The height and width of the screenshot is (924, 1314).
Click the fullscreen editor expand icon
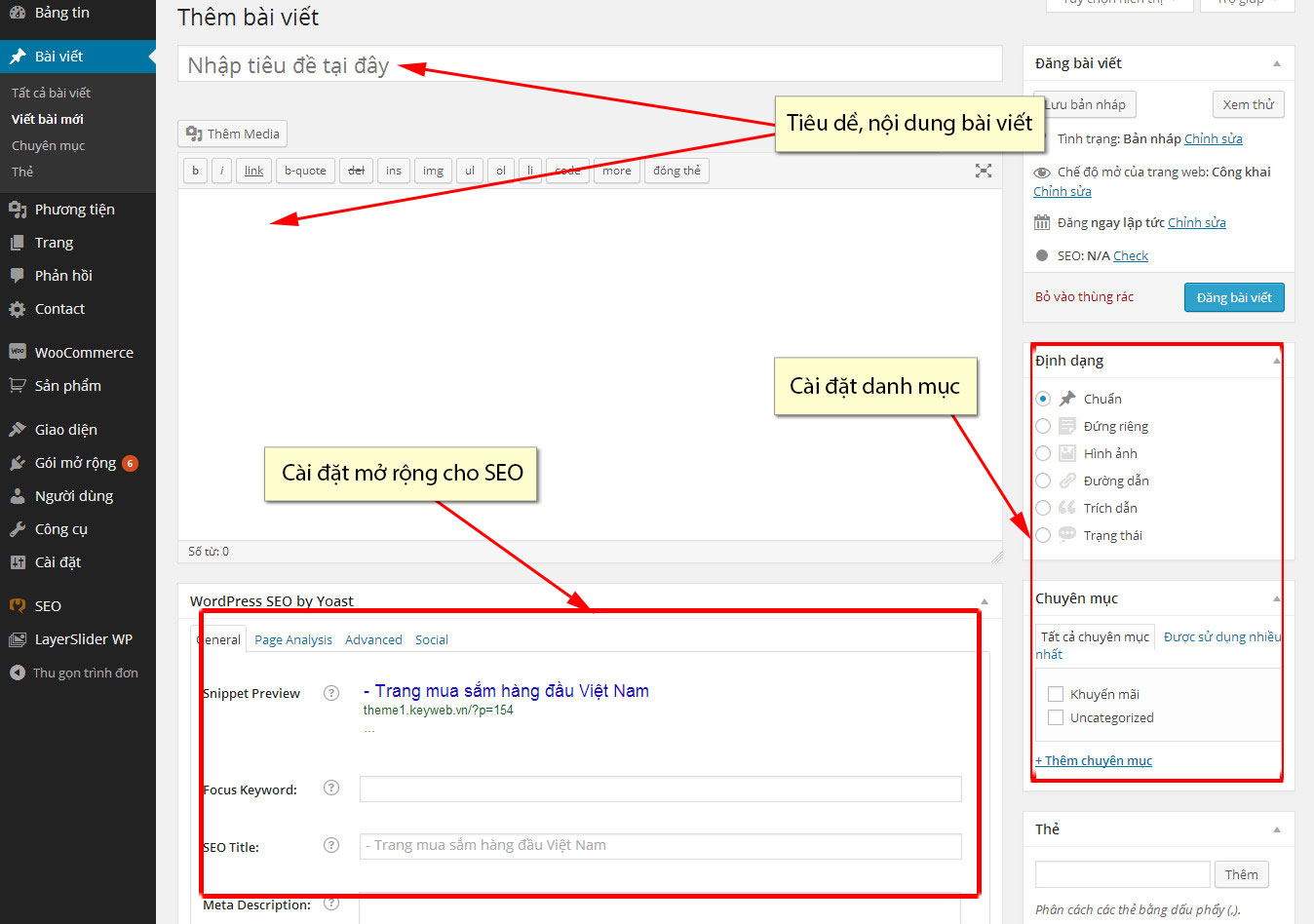[984, 171]
